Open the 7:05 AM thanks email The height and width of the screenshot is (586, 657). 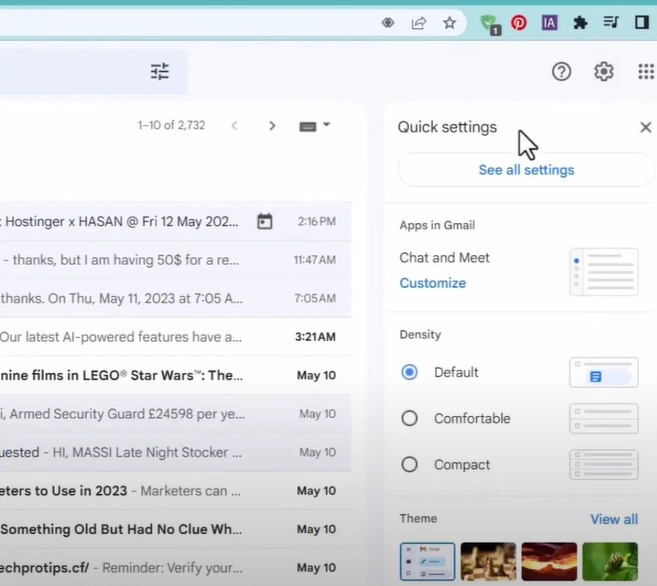pos(176,298)
